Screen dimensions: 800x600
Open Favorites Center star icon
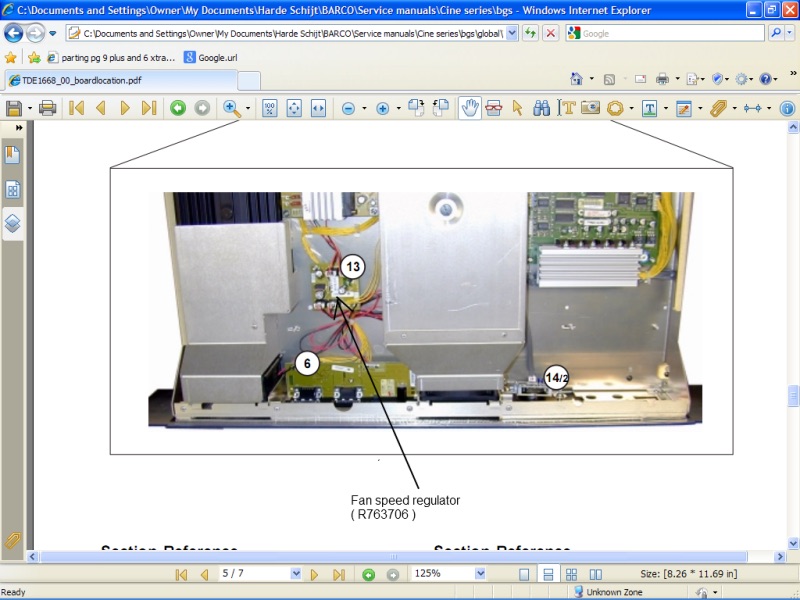click(x=10, y=58)
